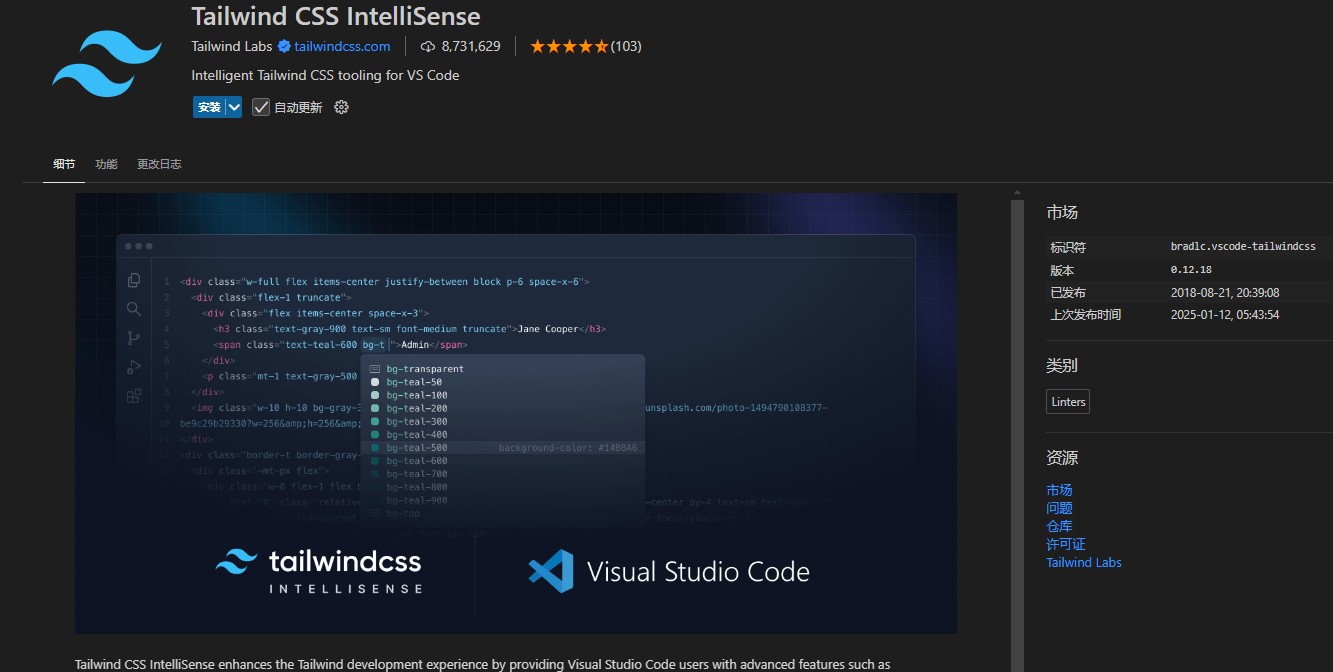
Task: Expand the install dropdown arrow
Action: [x=234, y=107]
